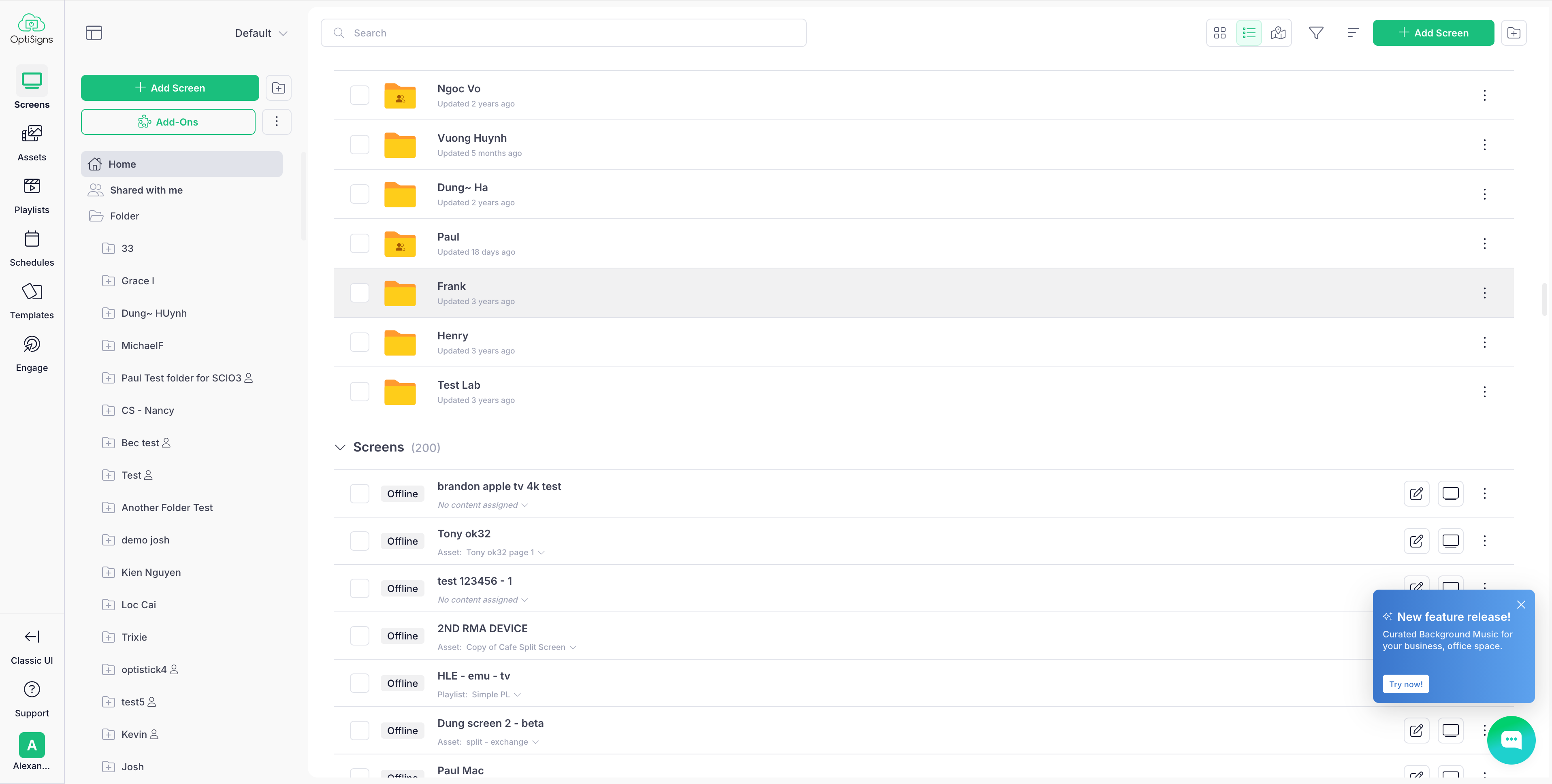Collapse the Screens (200) section
The height and width of the screenshot is (784, 1552).
point(340,447)
